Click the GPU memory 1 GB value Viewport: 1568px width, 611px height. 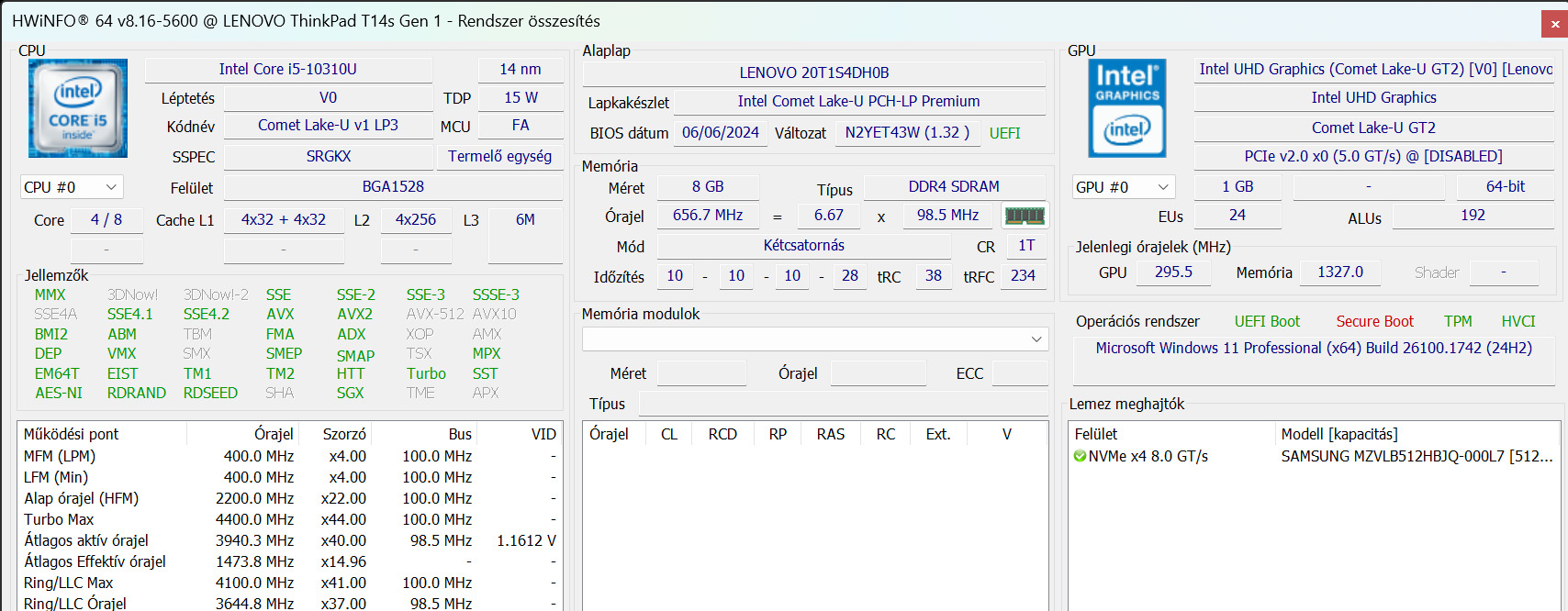[1238, 187]
